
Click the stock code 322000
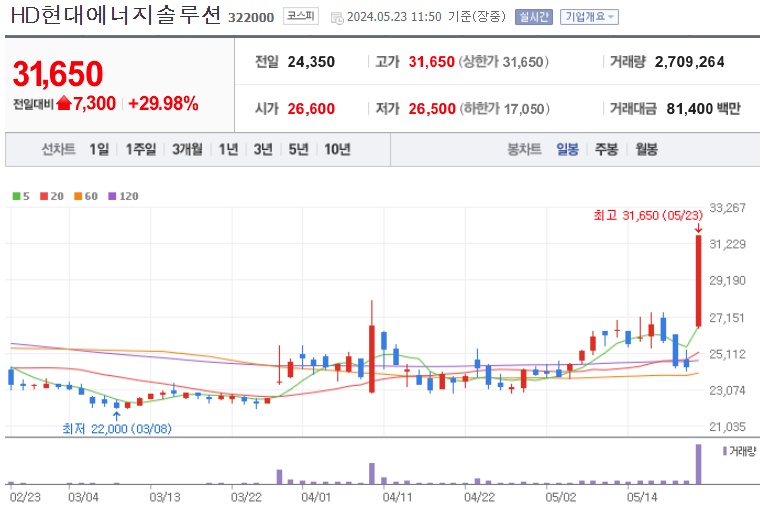[251, 17]
